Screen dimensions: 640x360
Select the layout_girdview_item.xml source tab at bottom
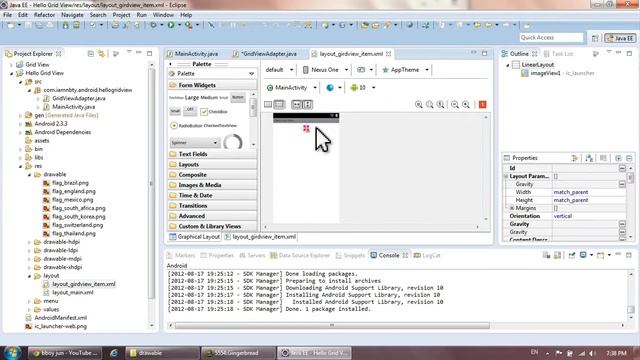(x=264, y=237)
